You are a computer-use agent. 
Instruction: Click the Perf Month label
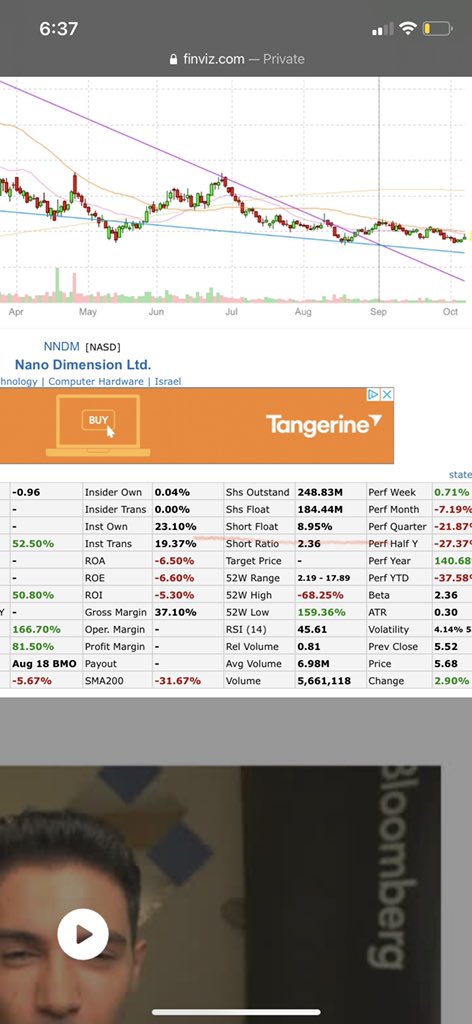click(394, 509)
